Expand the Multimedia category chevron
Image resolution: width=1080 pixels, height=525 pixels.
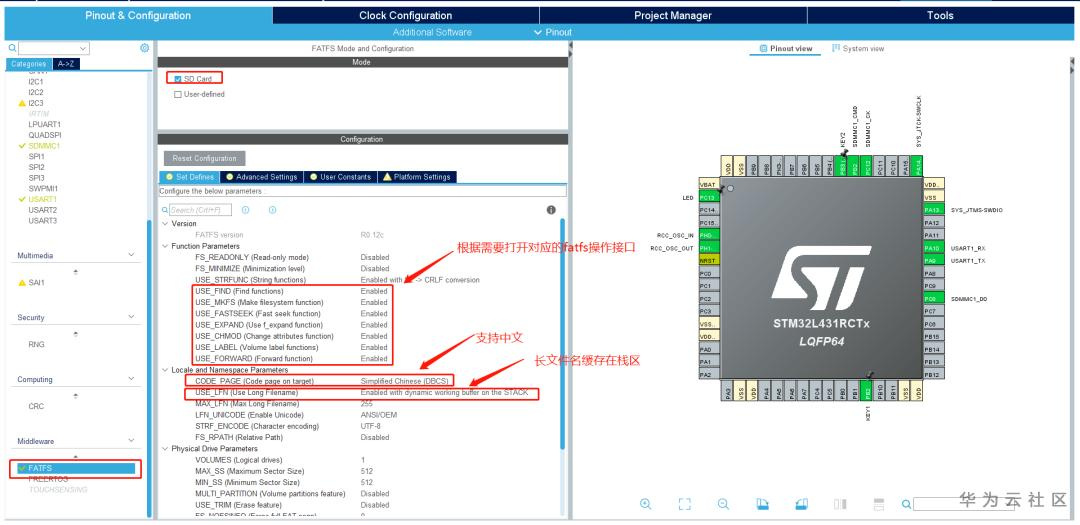(132, 255)
